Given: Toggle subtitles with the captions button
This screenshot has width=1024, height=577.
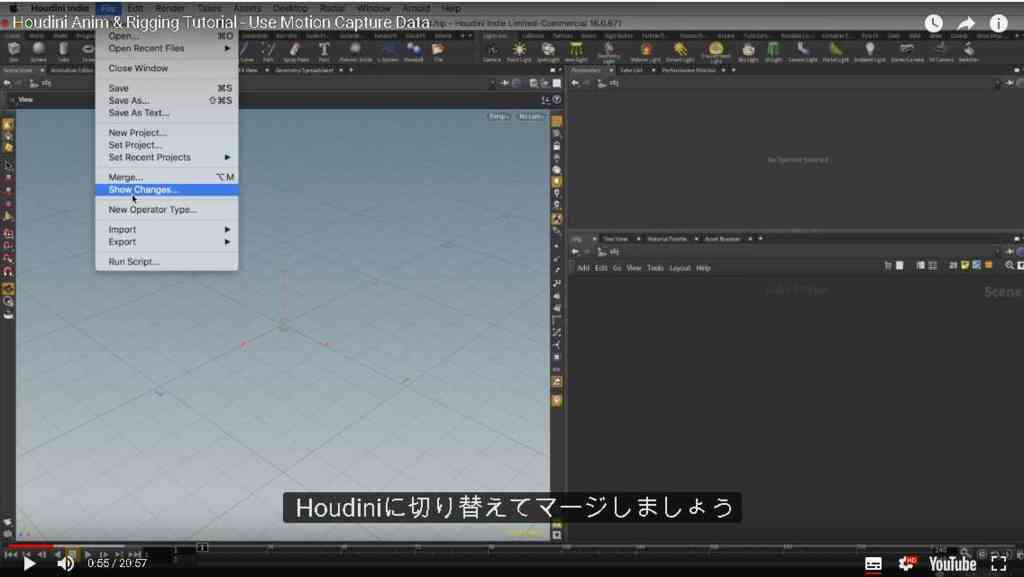Looking at the screenshot, I should (873, 564).
